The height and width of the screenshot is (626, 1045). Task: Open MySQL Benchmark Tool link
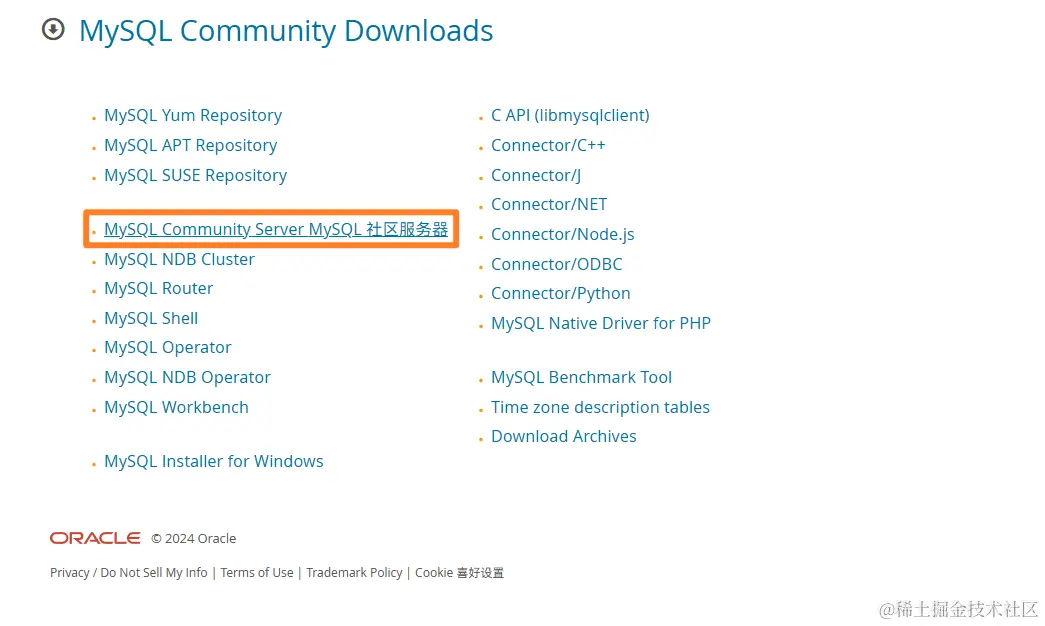581,377
